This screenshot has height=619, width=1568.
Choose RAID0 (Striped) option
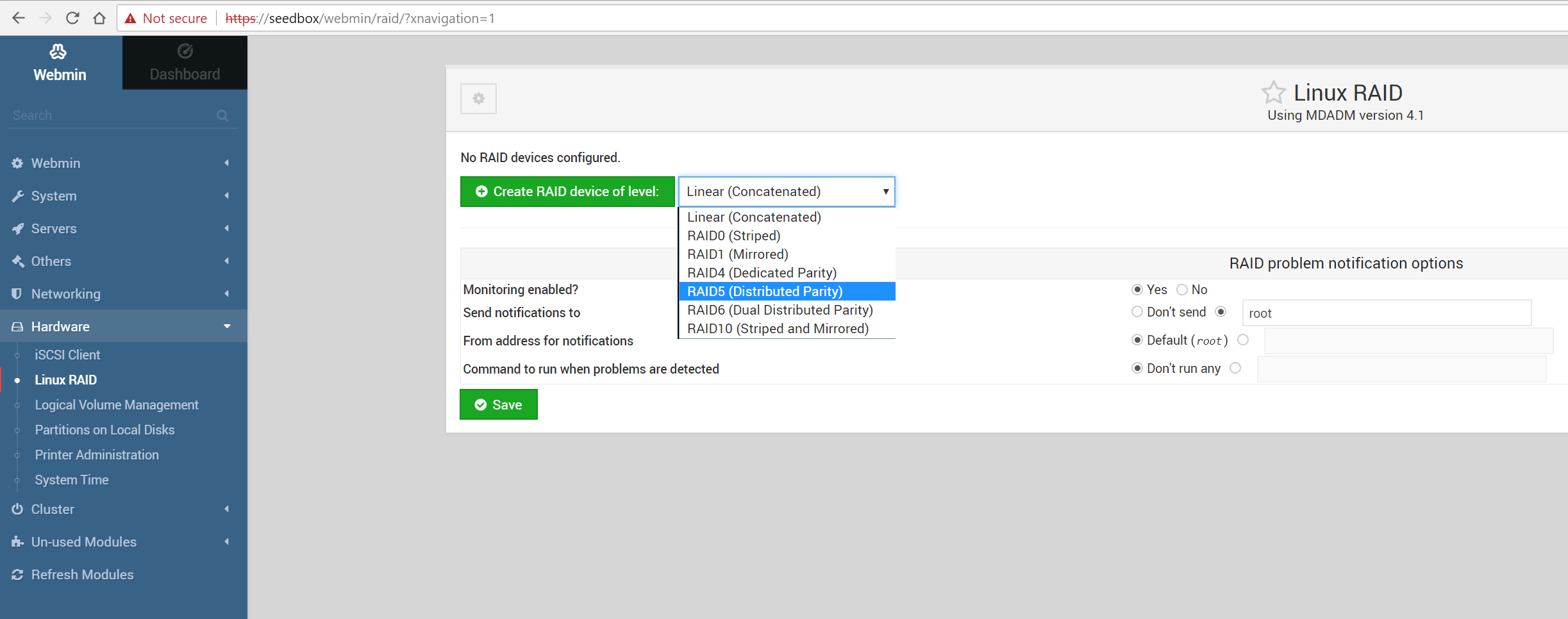click(787, 236)
